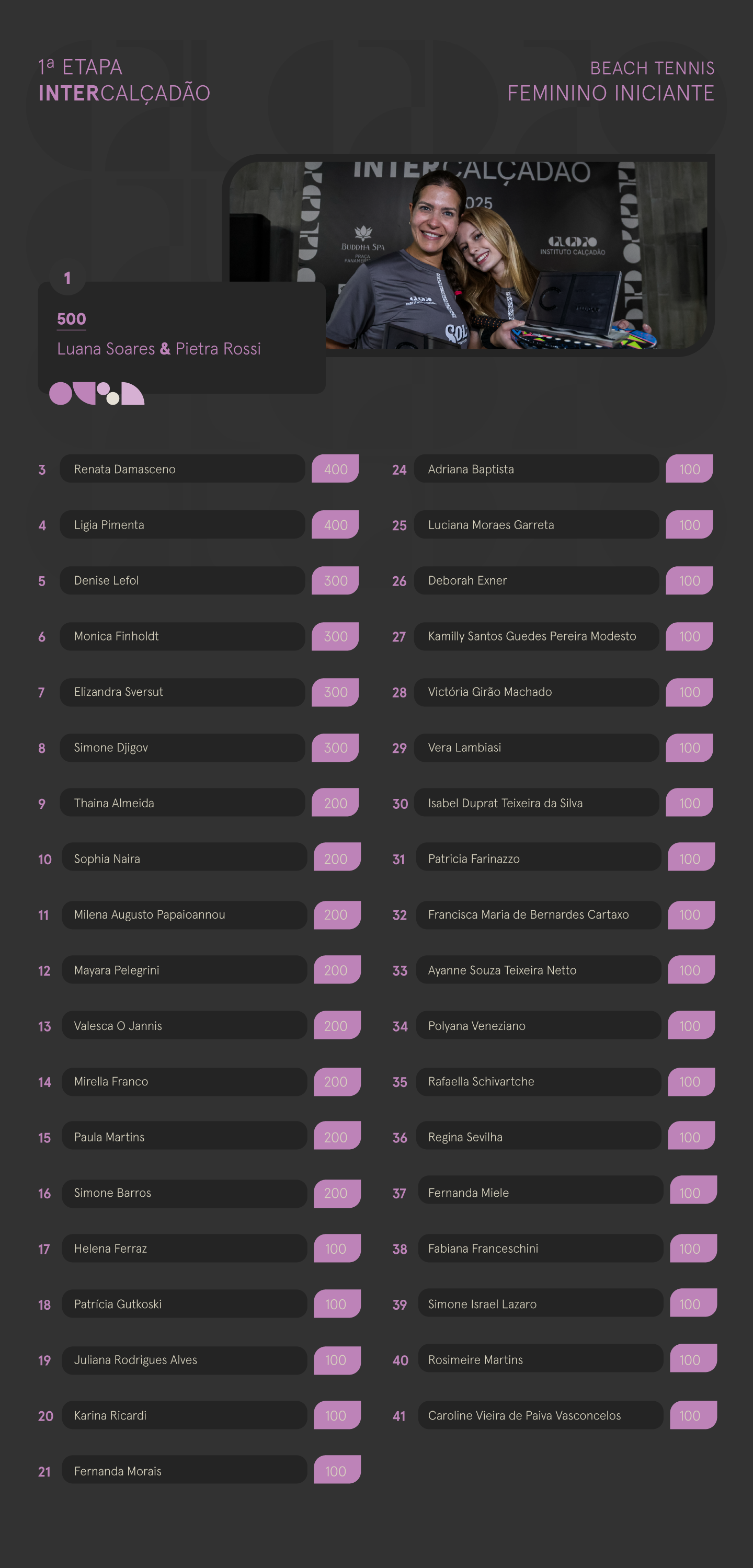The height and width of the screenshot is (1568, 753).
Task: Click 100 badge for Caroline Vieira de Paiva Vasconcelos
Action: point(693,1415)
